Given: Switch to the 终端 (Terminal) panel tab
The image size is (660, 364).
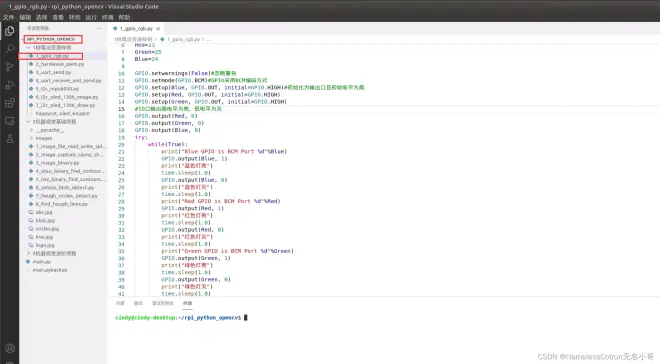Looking at the screenshot, I should point(187,303).
